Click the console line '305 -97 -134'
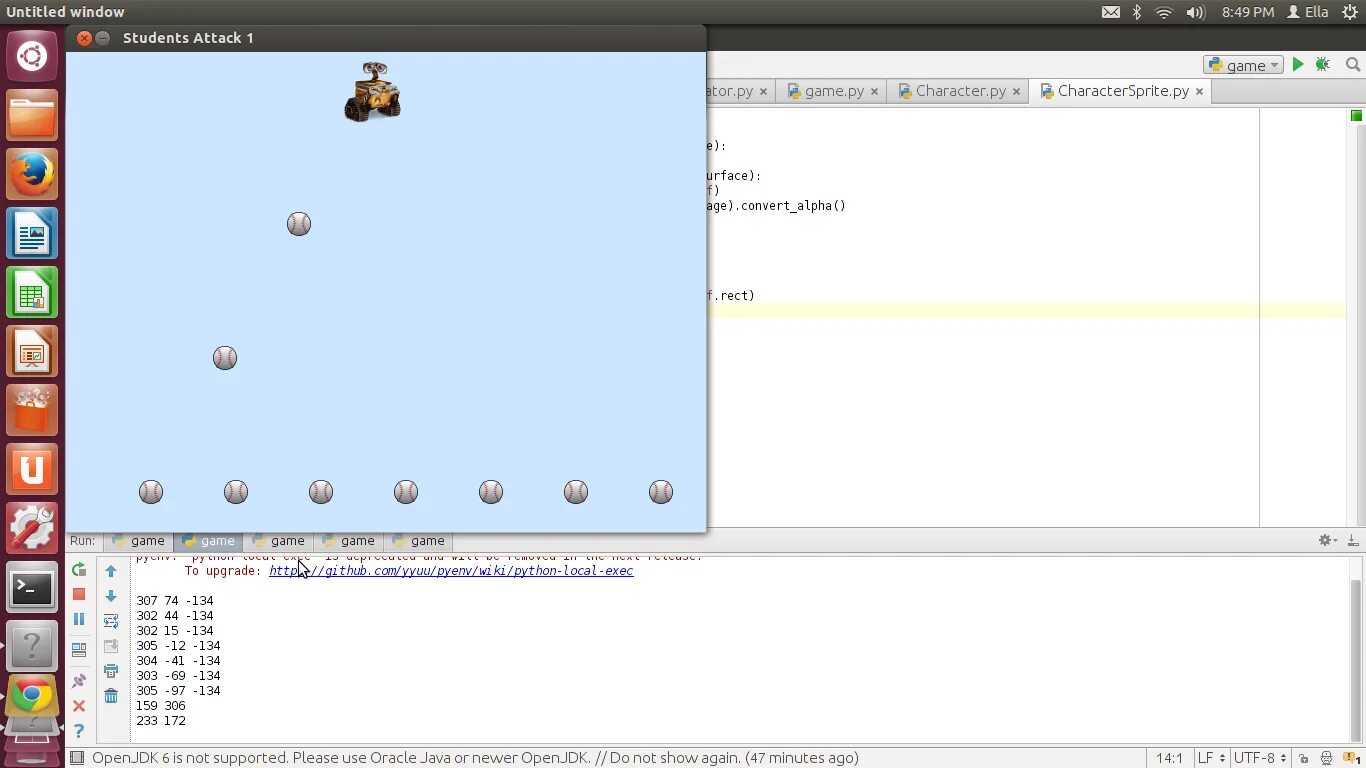Viewport: 1366px width, 768px height. pyautogui.click(x=178, y=690)
